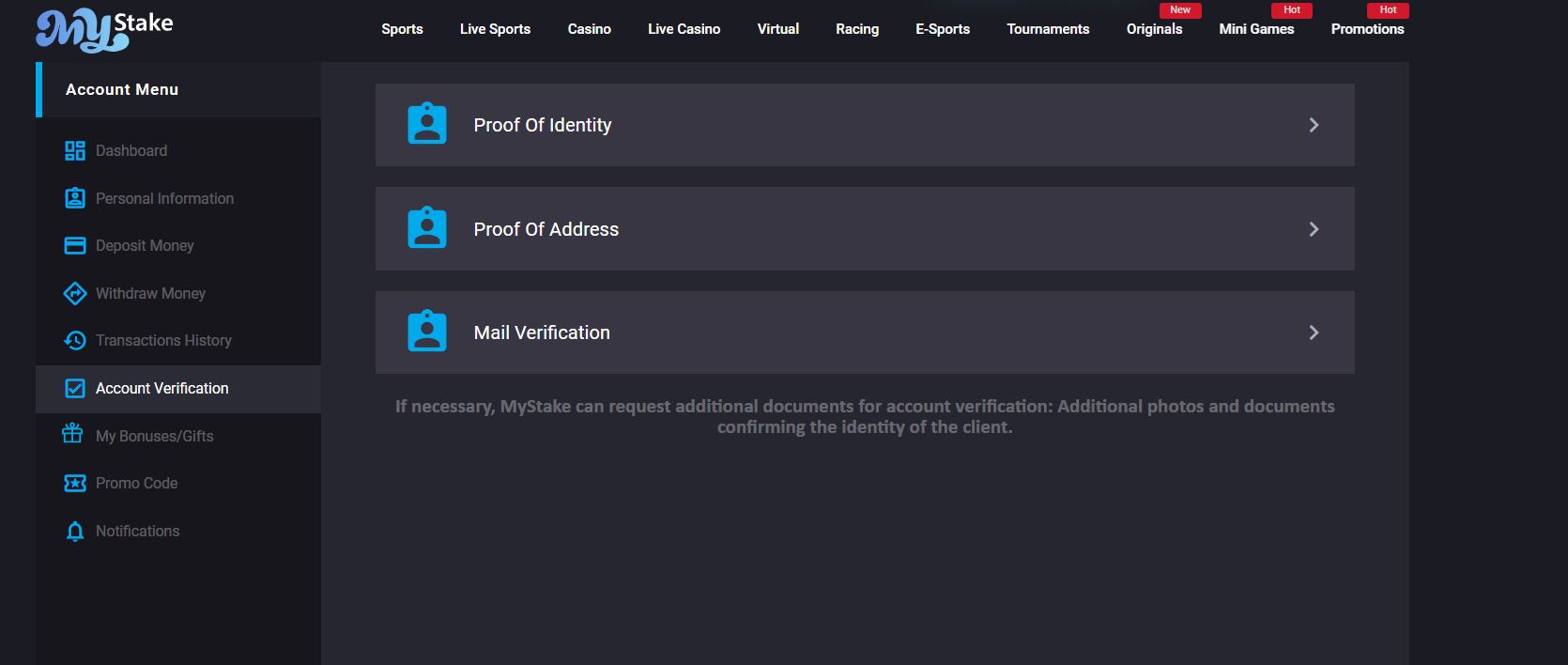This screenshot has width=1568, height=665.
Task: Click the MyStake logo
Action: click(x=104, y=30)
